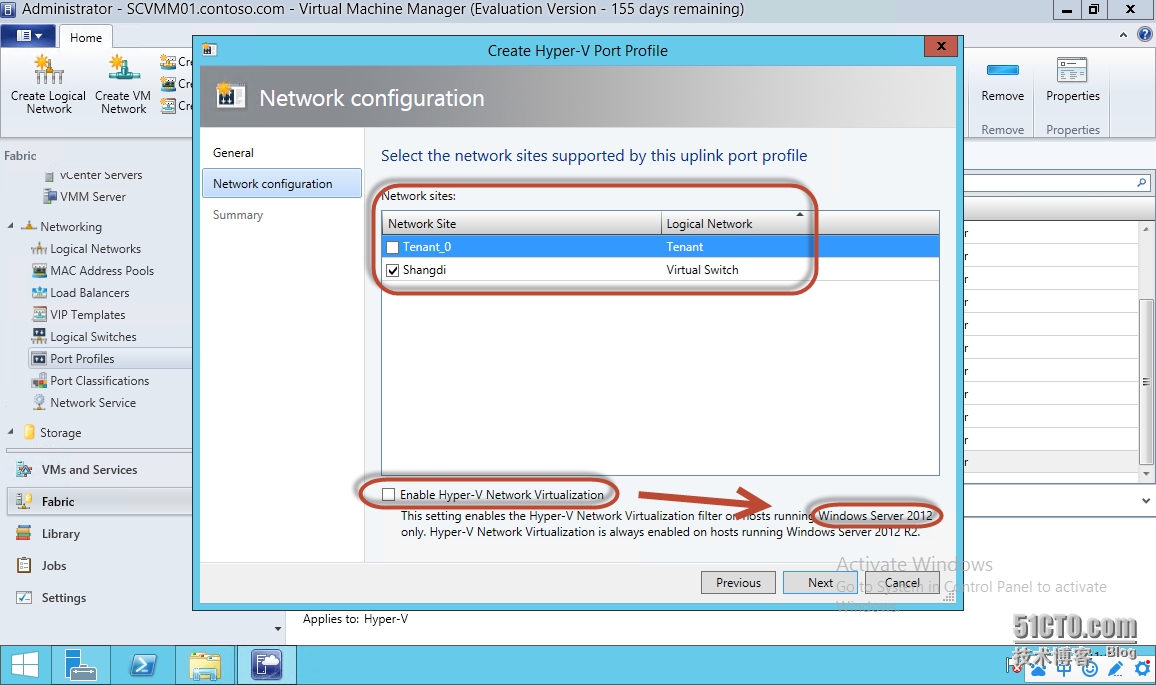The width and height of the screenshot is (1156, 685).
Task: Click the MAC Address Pools icon
Action: 39,271
